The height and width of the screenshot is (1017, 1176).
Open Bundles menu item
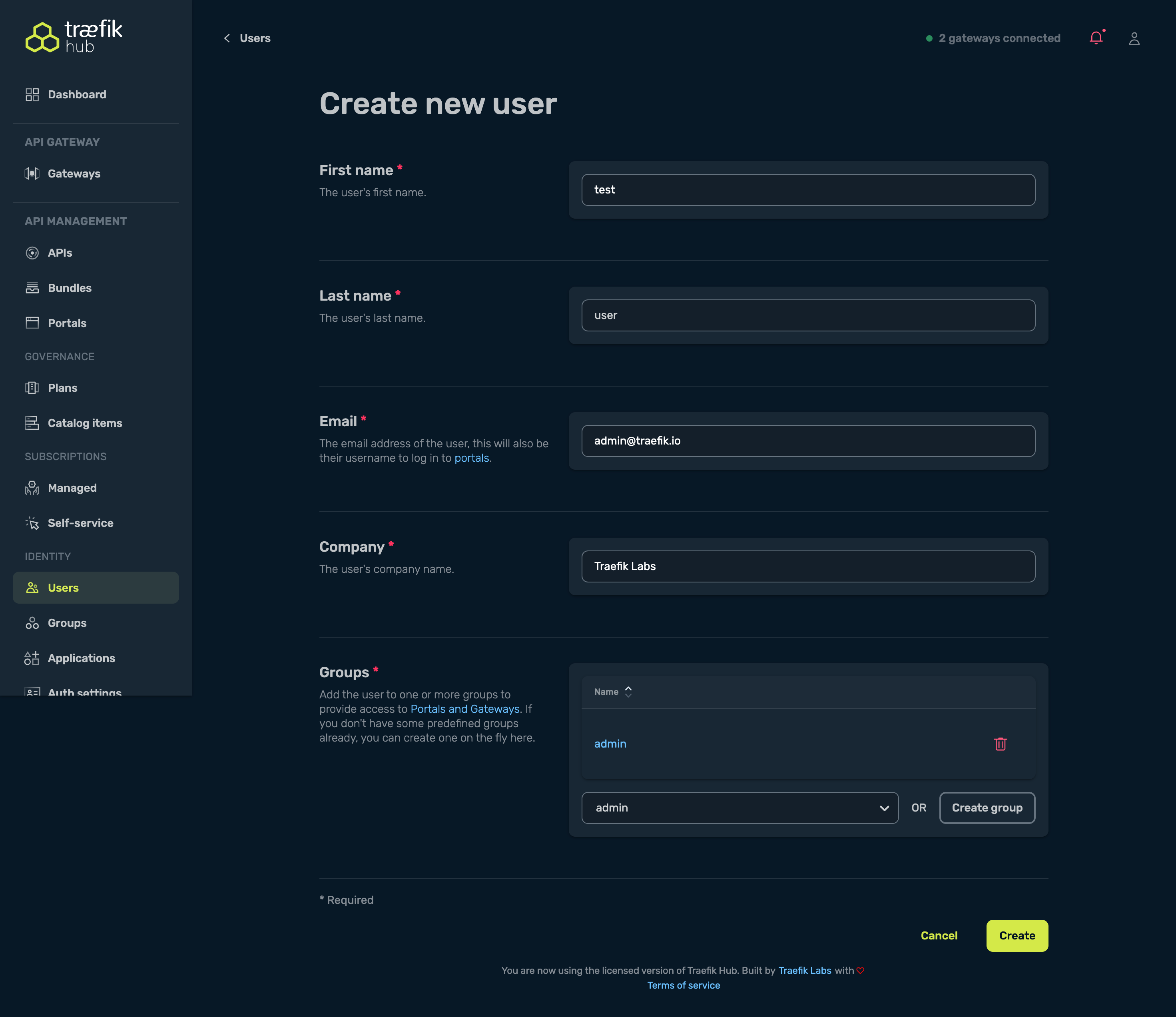69,288
